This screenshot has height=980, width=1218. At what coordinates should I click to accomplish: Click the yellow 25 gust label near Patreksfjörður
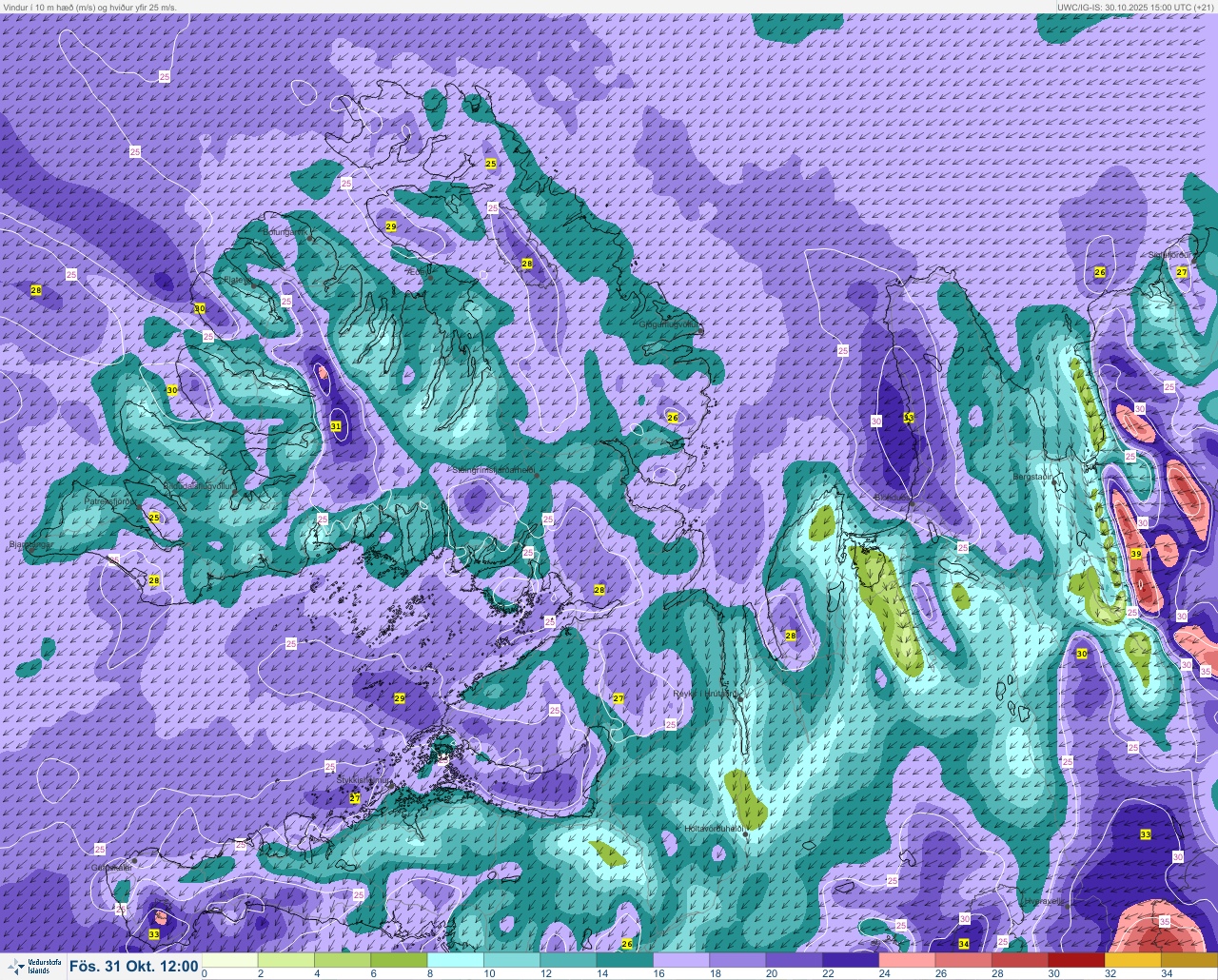click(154, 518)
